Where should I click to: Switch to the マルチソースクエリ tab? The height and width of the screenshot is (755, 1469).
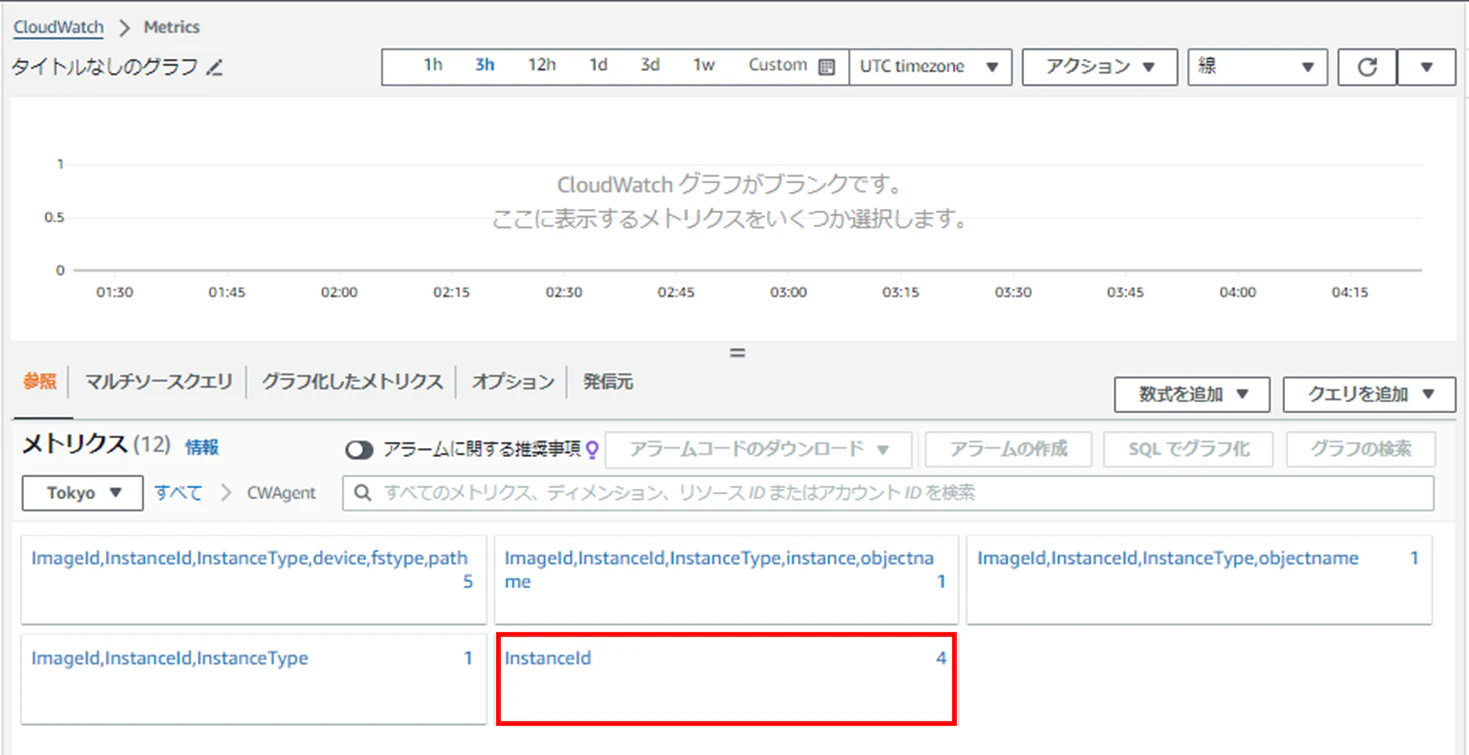(x=158, y=382)
